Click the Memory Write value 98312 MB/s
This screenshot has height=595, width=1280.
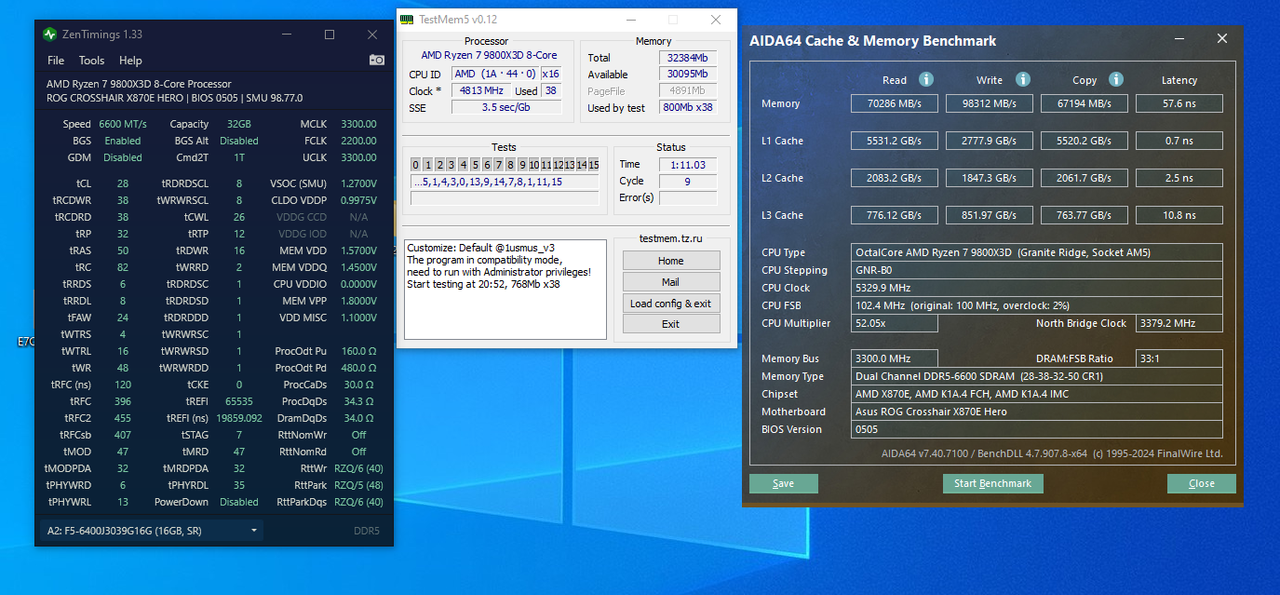coord(989,103)
